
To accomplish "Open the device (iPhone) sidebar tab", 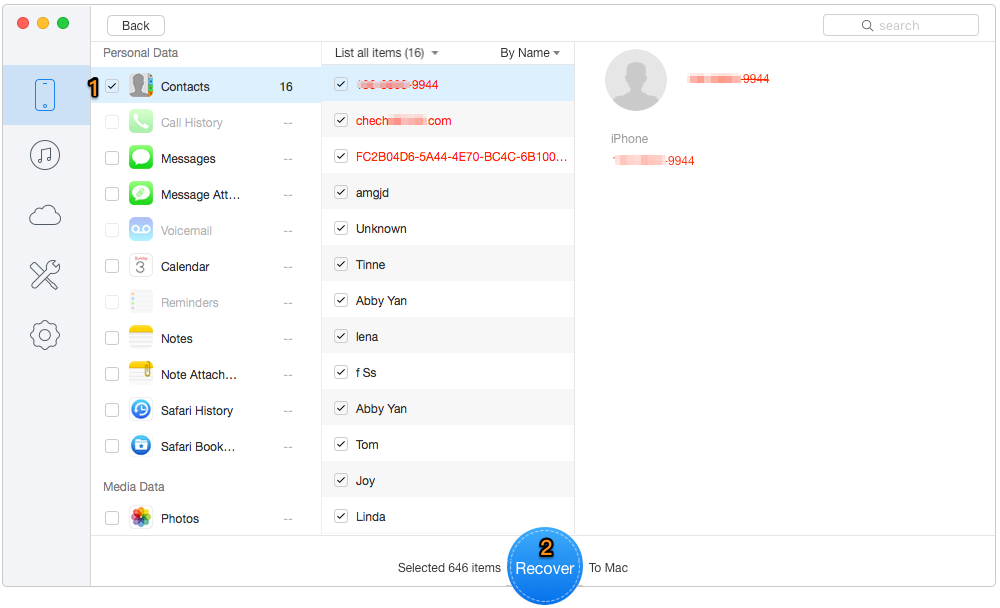I will 45,95.
